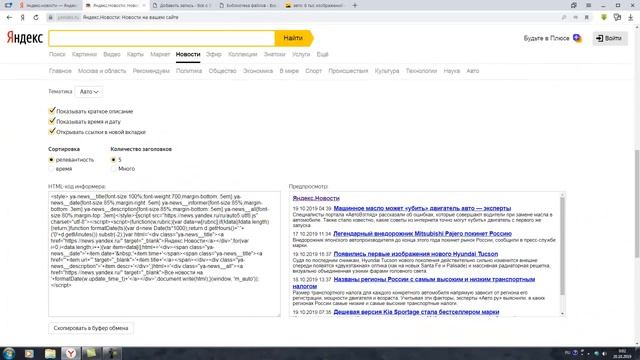Open the 'Ещё' services menu
This screenshot has width=640, height=360.
pos(322,54)
